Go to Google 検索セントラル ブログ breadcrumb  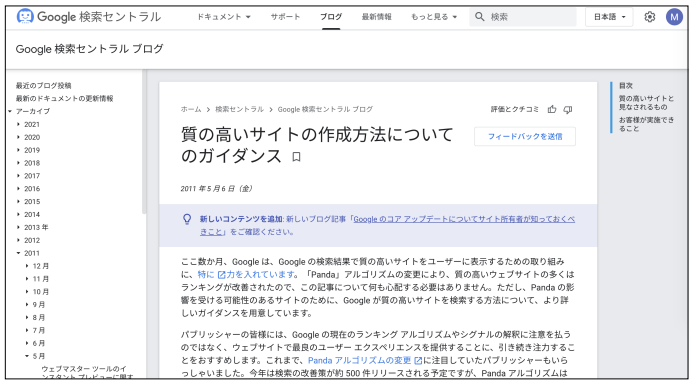pos(325,109)
